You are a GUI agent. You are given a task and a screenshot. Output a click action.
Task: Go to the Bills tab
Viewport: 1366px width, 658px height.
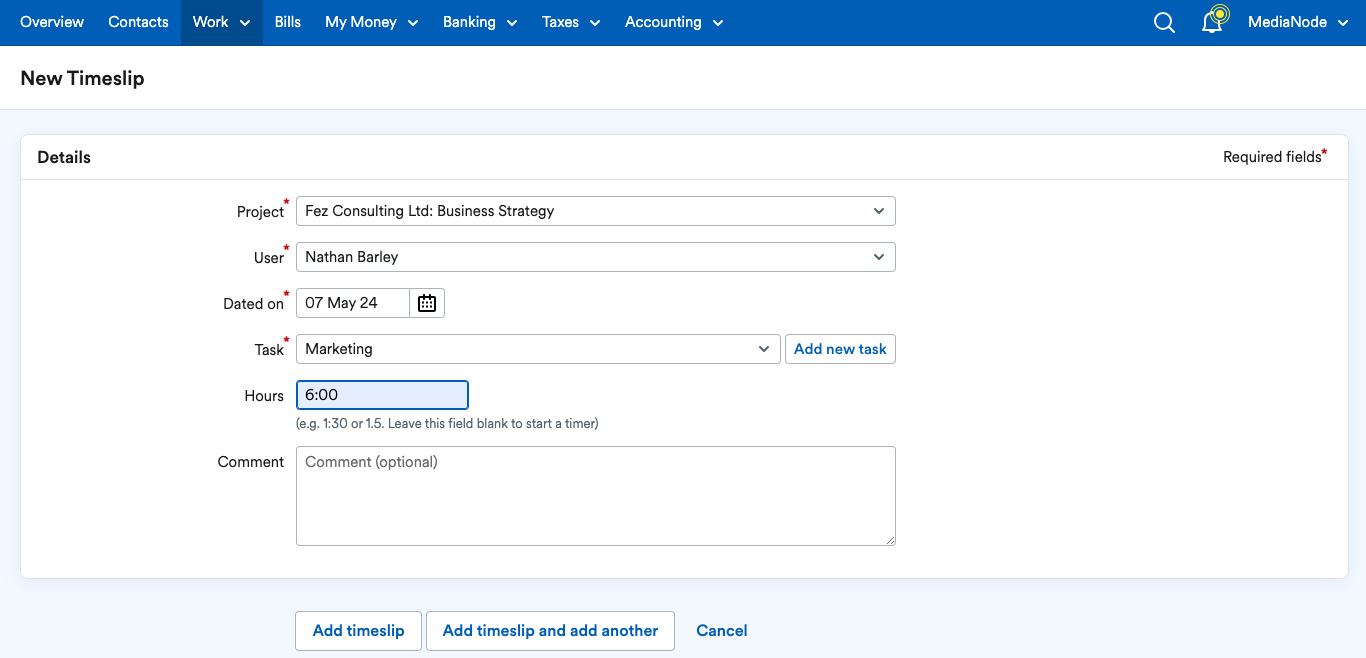click(288, 22)
